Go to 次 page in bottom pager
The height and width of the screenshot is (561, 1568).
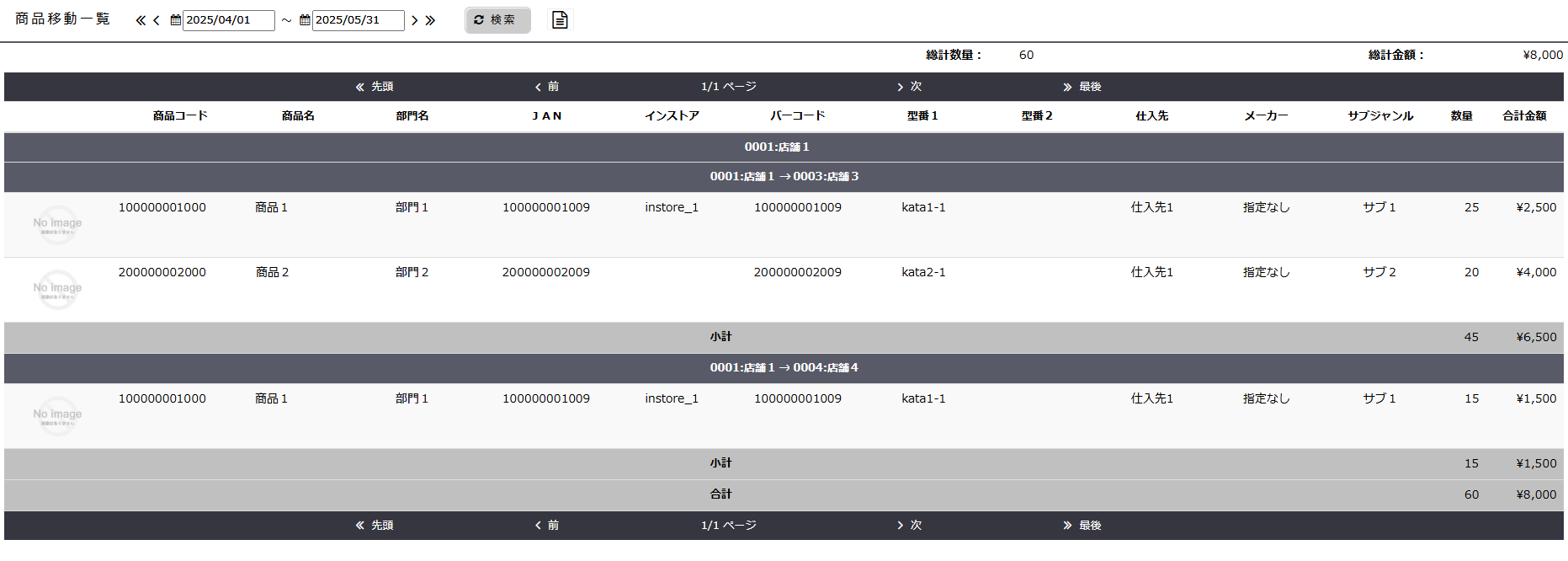point(909,526)
